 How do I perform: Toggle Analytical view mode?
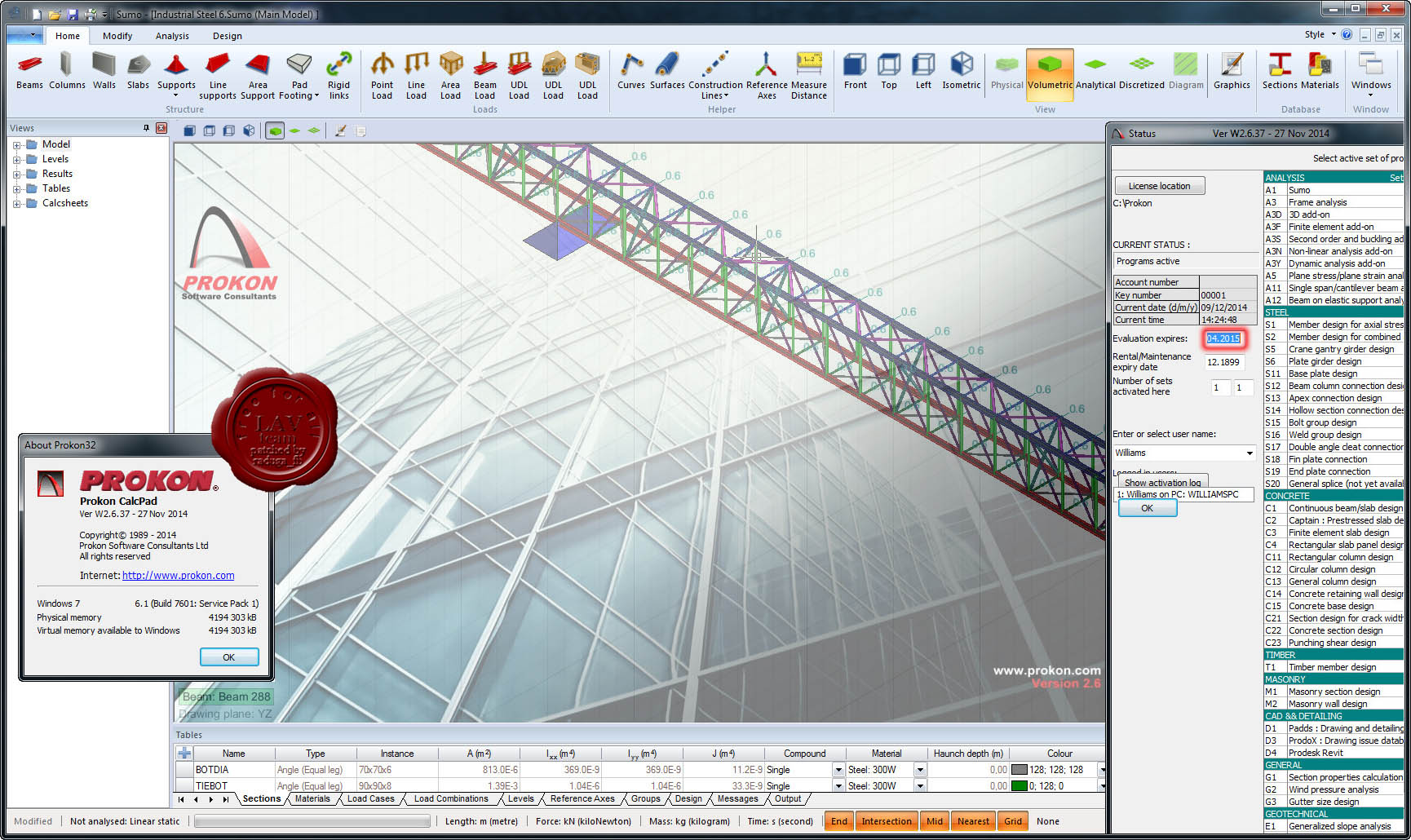(1095, 71)
